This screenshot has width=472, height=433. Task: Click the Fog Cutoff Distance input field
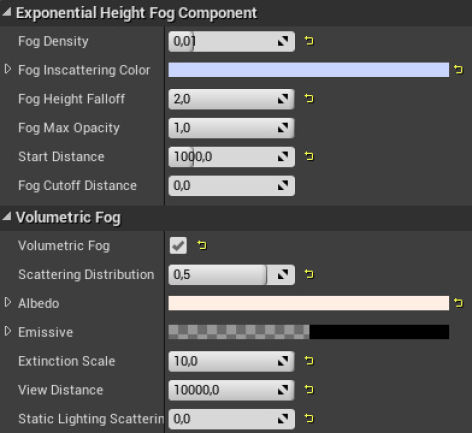(x=231, y=186)
